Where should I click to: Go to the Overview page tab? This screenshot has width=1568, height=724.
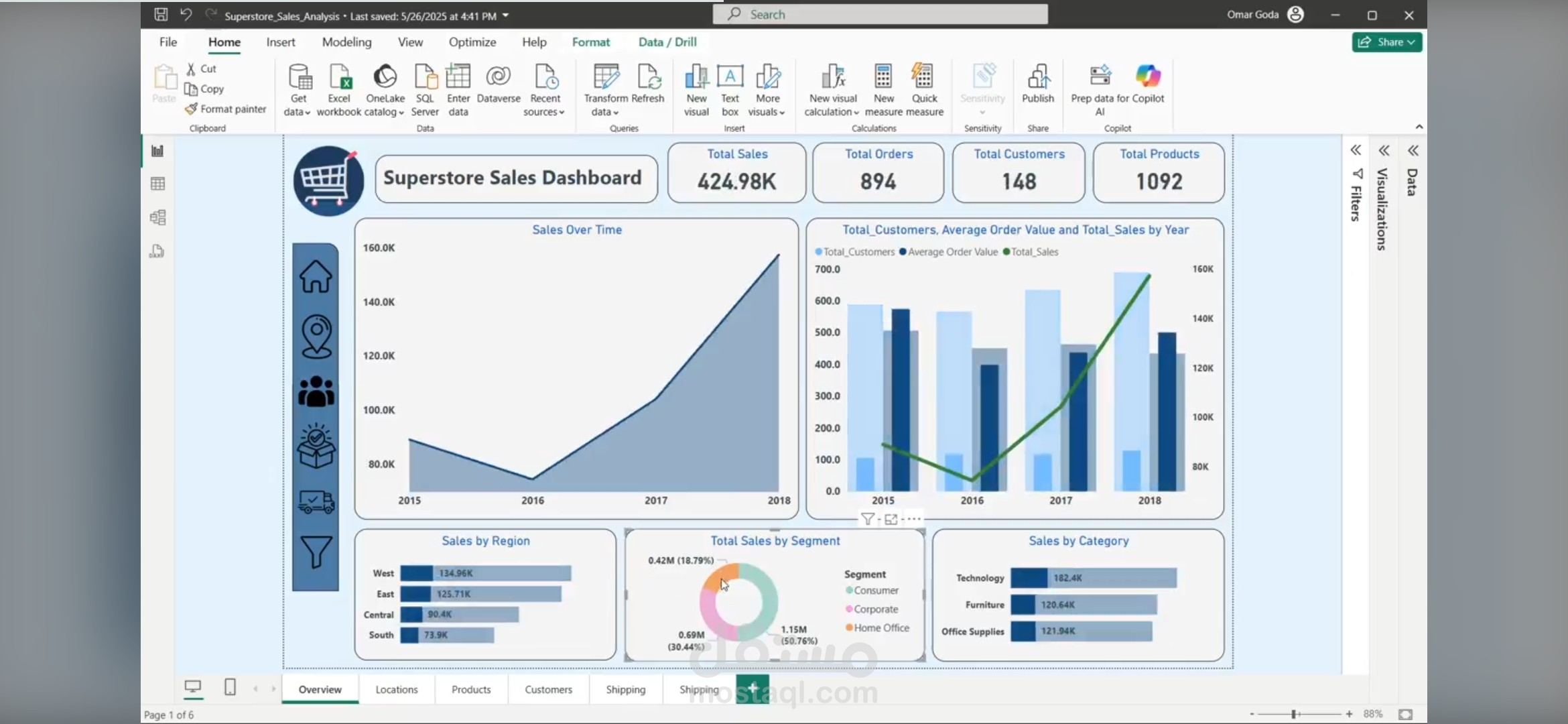320,689
